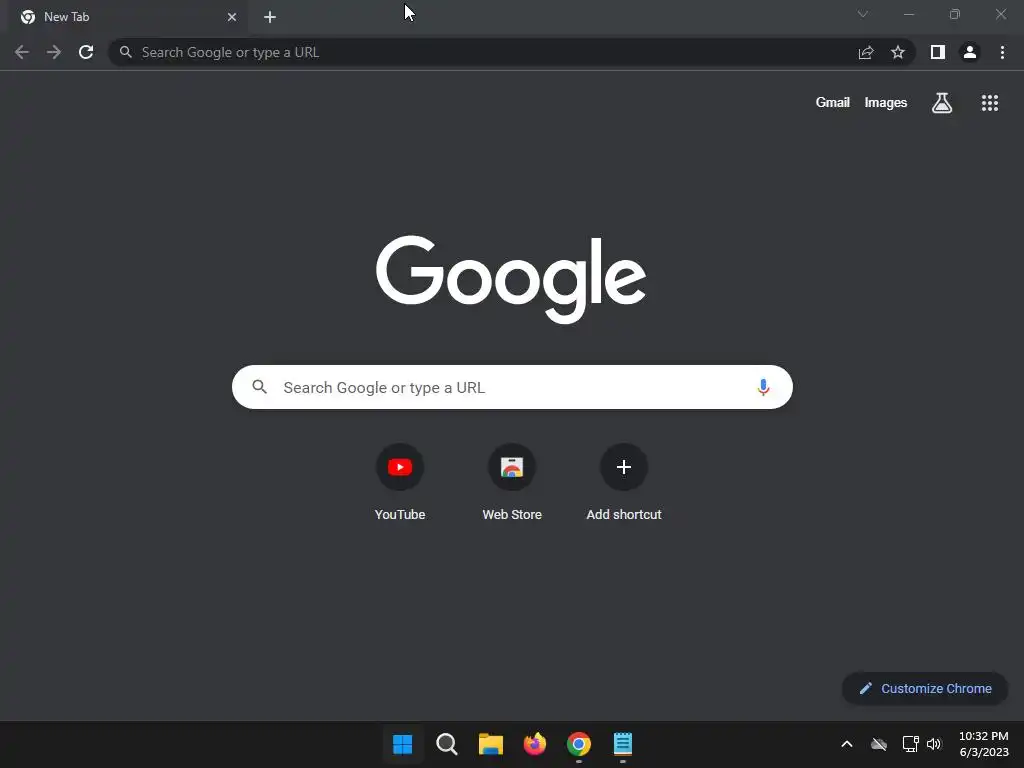This screenshot has width=1024, height=768.
Task: Open volume speaker tray icon
Action: [934, 744]
